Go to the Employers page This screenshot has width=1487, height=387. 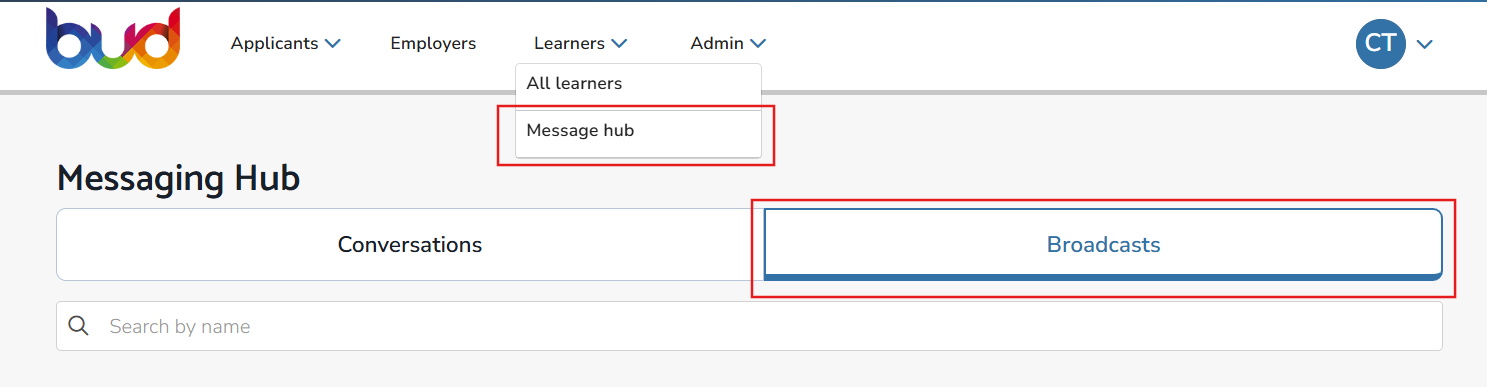[433, 43]
